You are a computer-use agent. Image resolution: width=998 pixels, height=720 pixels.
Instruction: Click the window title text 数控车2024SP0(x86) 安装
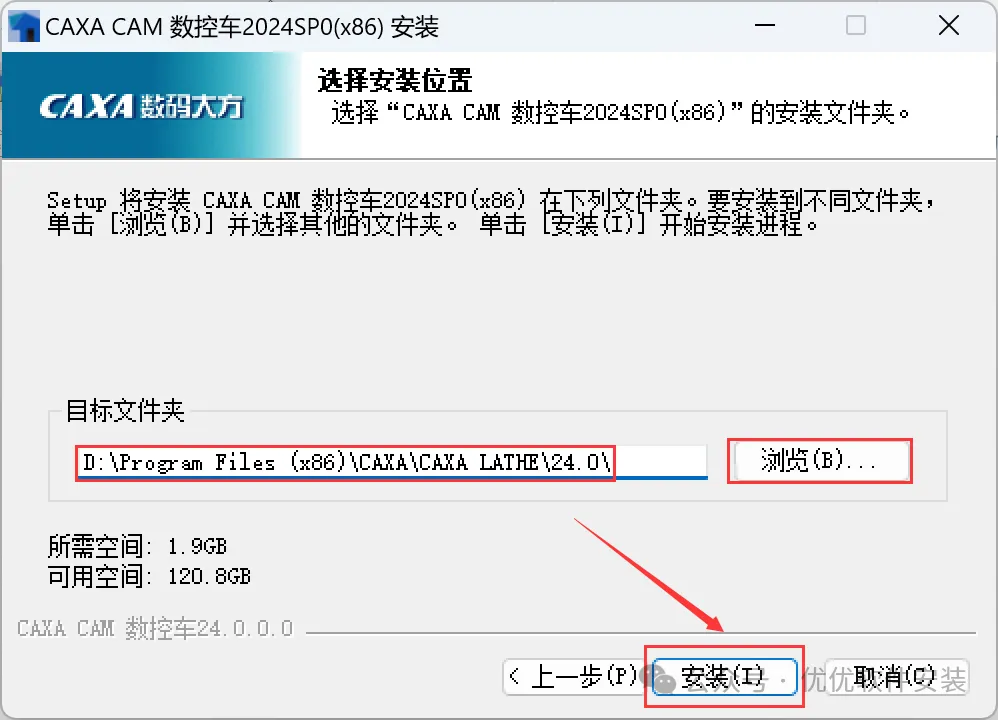(x=304, y=27)
